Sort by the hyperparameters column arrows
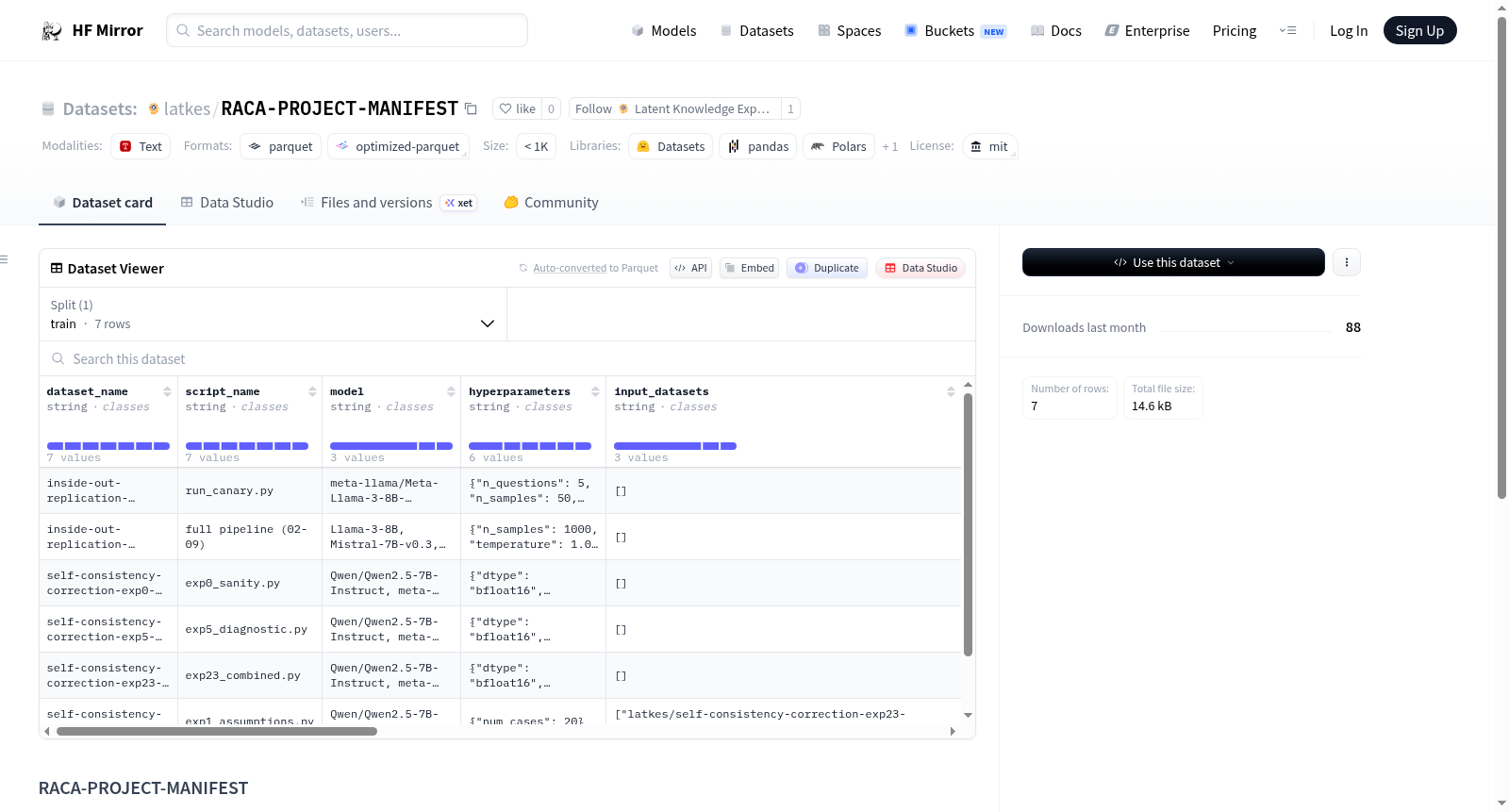This screenshot has width=1509, height=812. coord(595,391)
